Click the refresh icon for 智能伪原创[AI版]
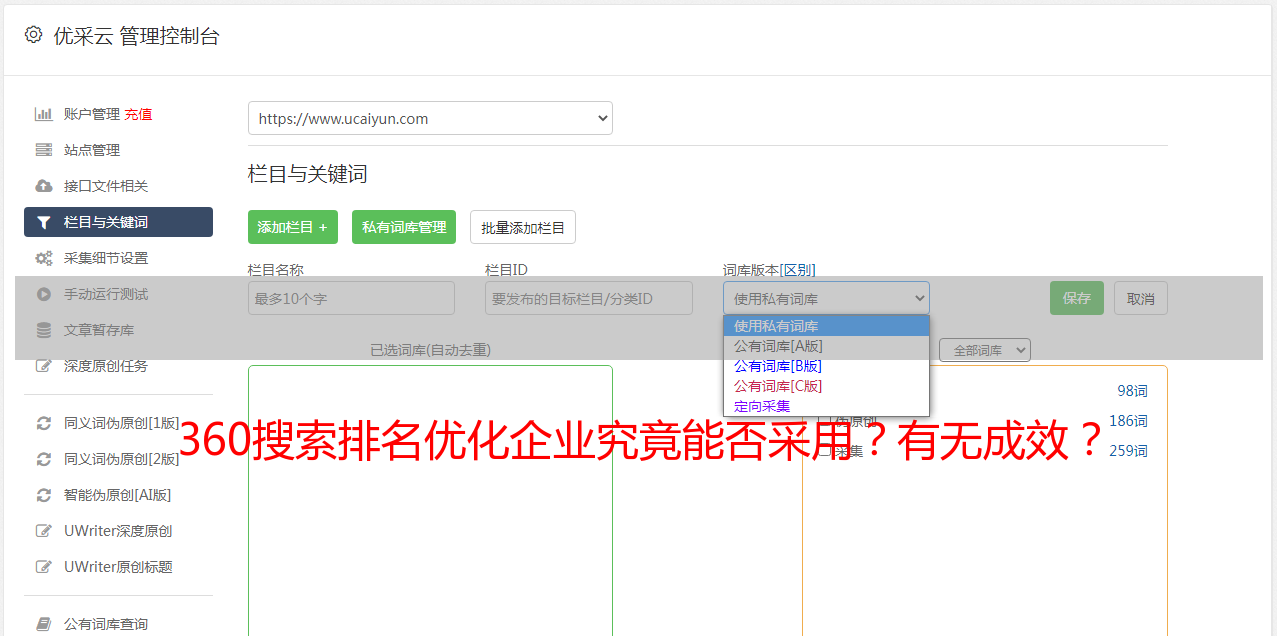The height and width of the screenshot is (636, 1277). point(43,495)
